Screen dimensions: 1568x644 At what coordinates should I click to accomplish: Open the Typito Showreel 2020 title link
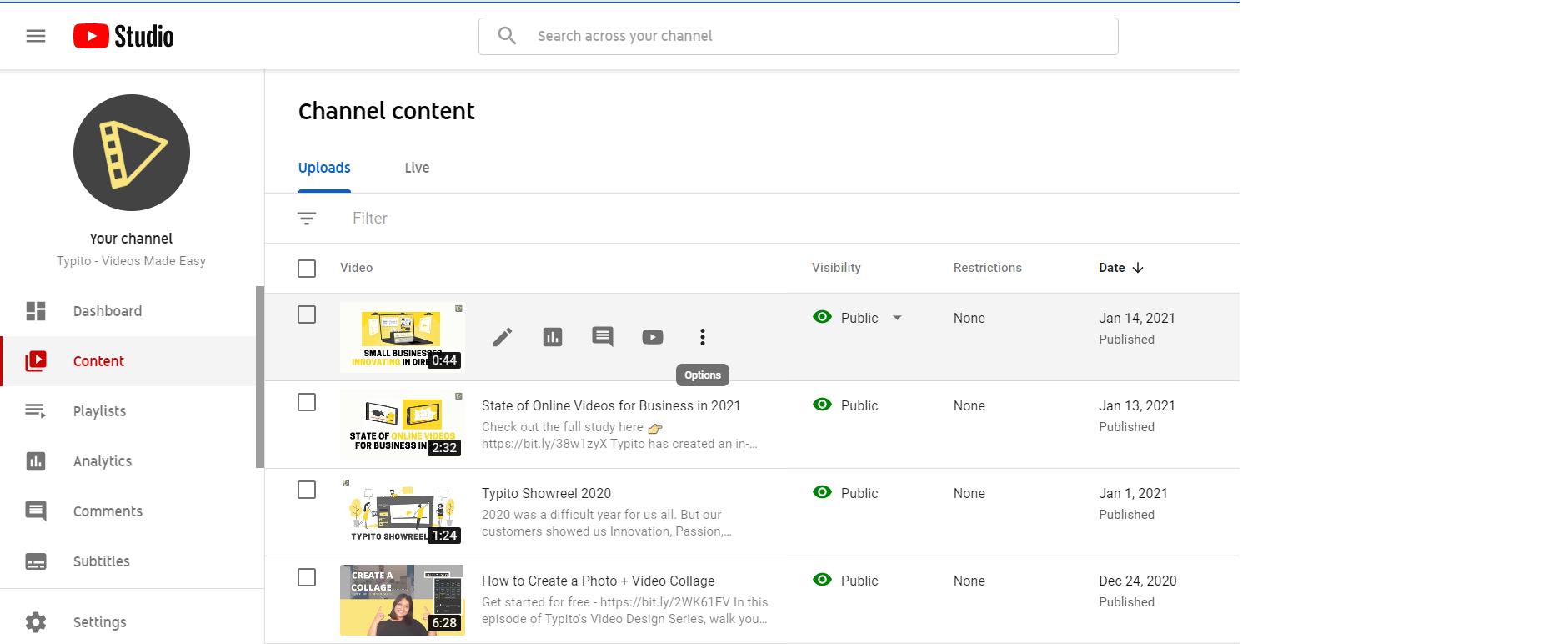pyautogui.click(x=546, y=493)
